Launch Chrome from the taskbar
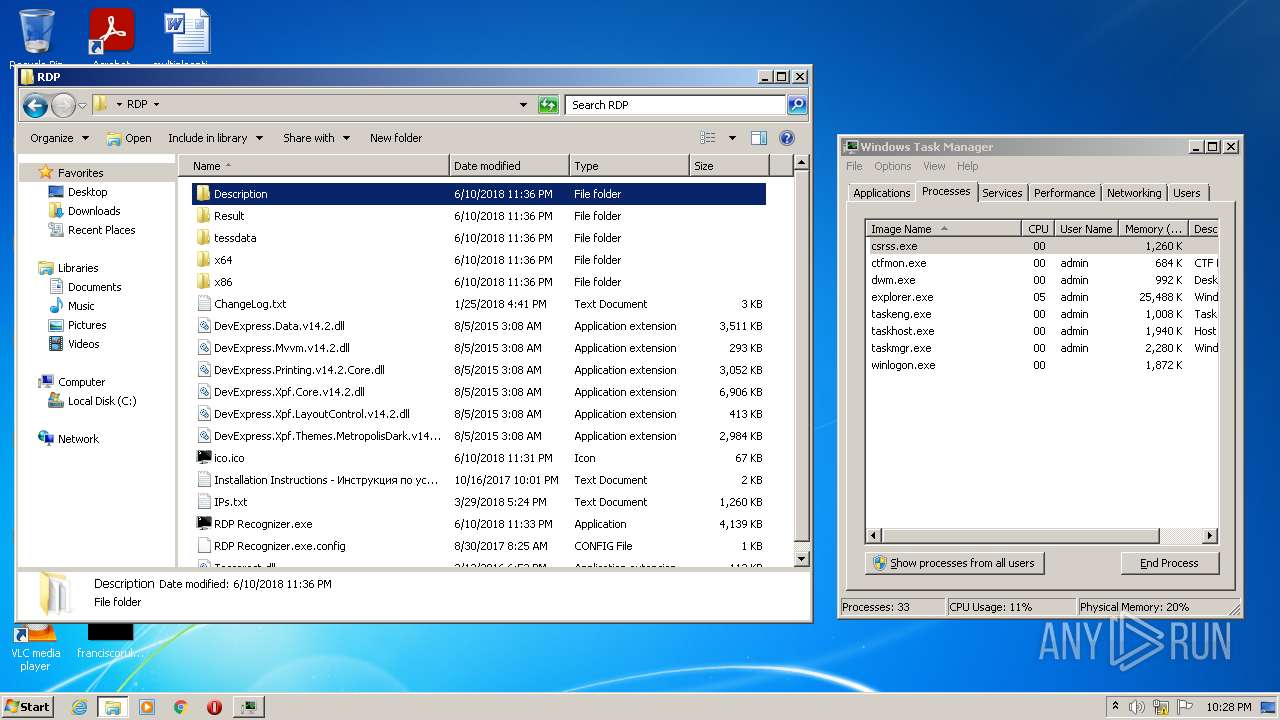The image size is (1280, 720). tap(181, 707)
